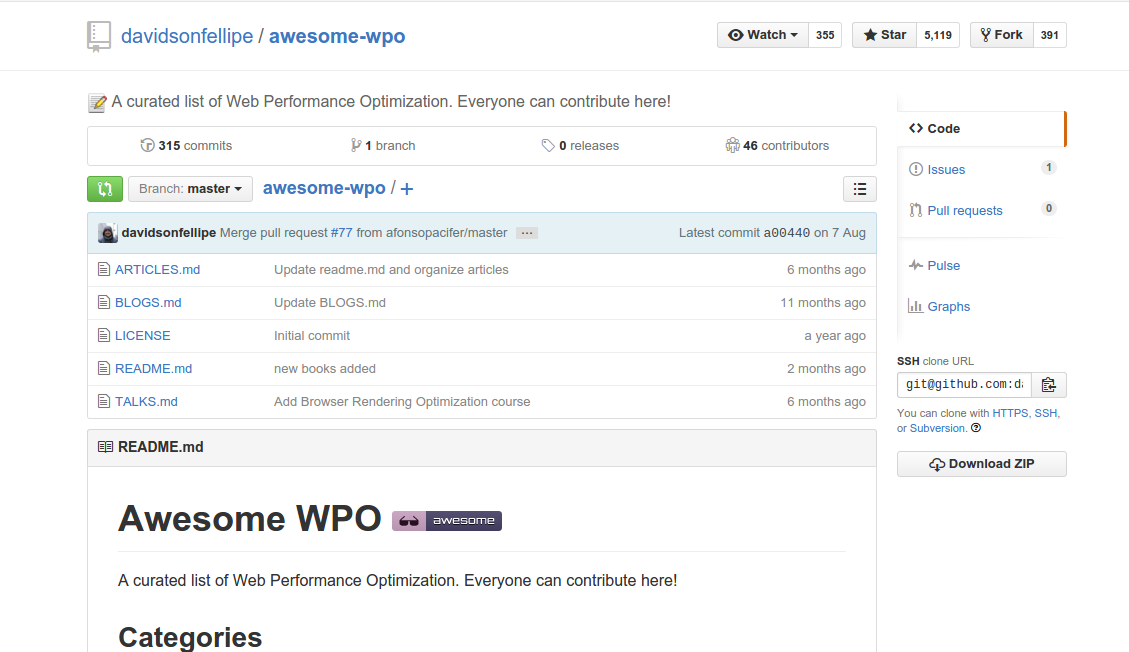Open 'Add Browser Rendering Optimization course' commit
The image size is (1129, 652).
(402, 402)
